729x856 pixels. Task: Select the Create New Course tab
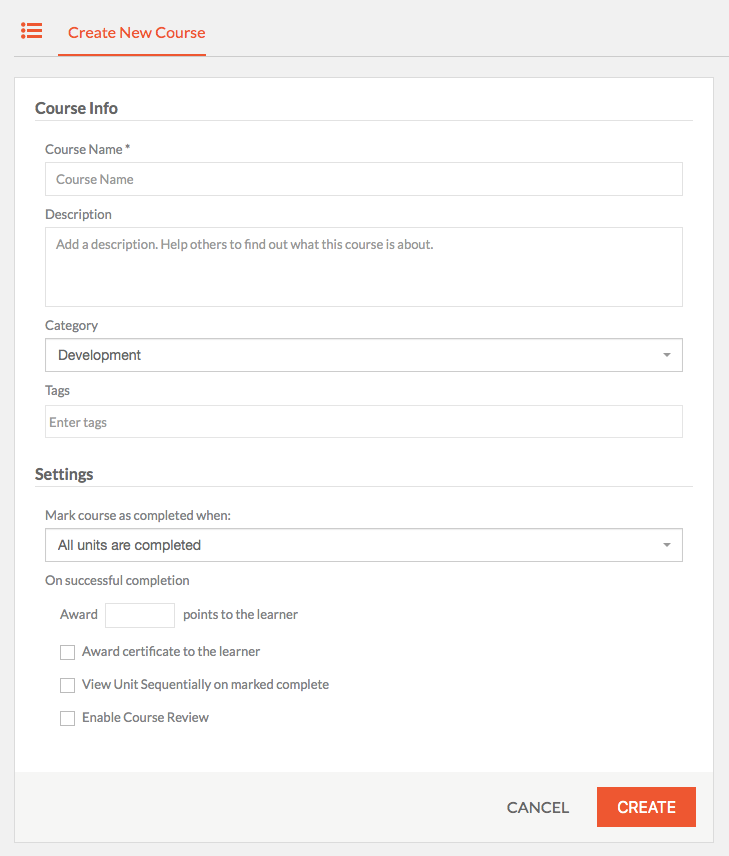[137, 33]
